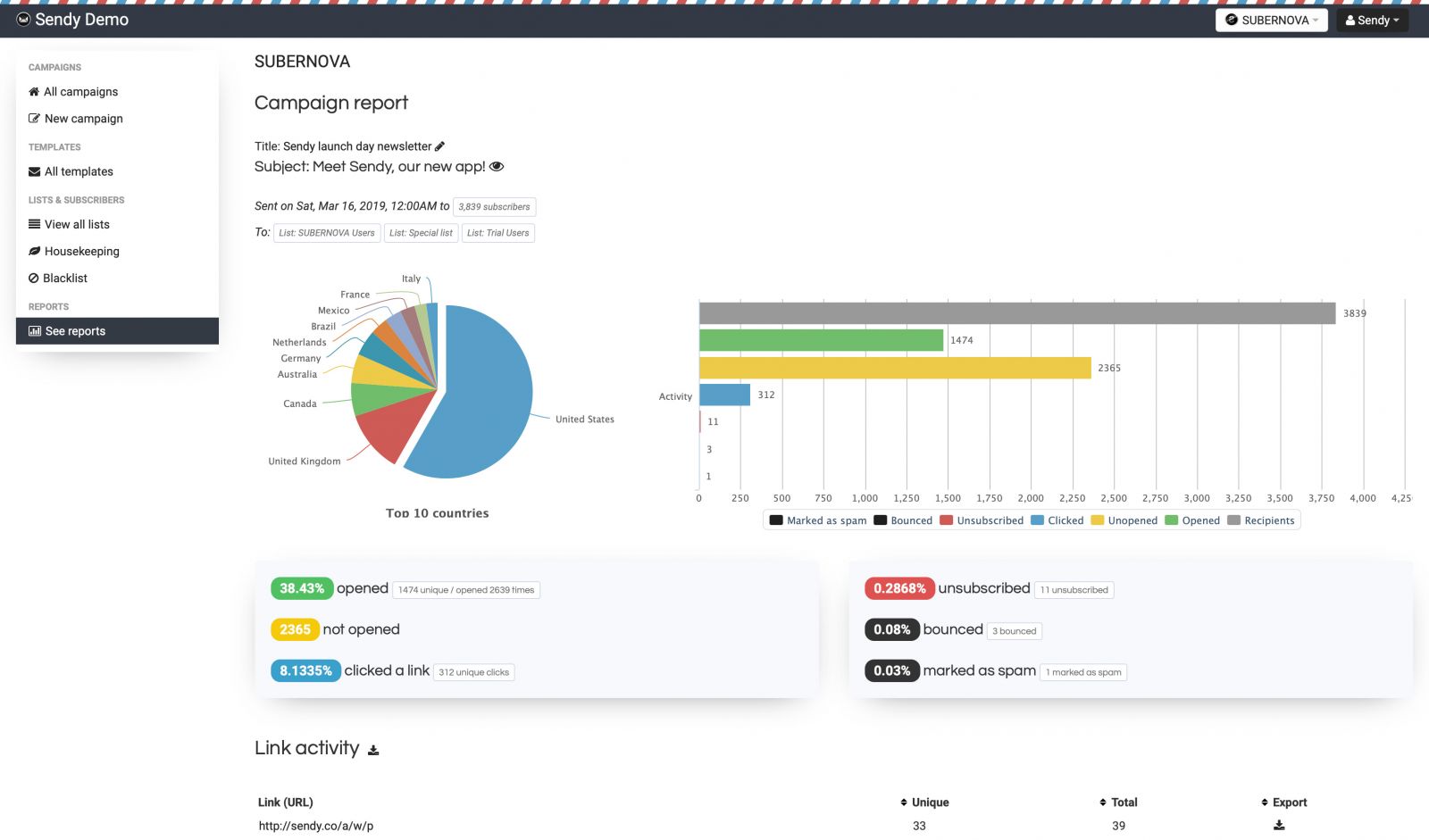Click the 2365 not opened badge
Viewport: 1429px width, 840px height.
click(x=295, y=629)
